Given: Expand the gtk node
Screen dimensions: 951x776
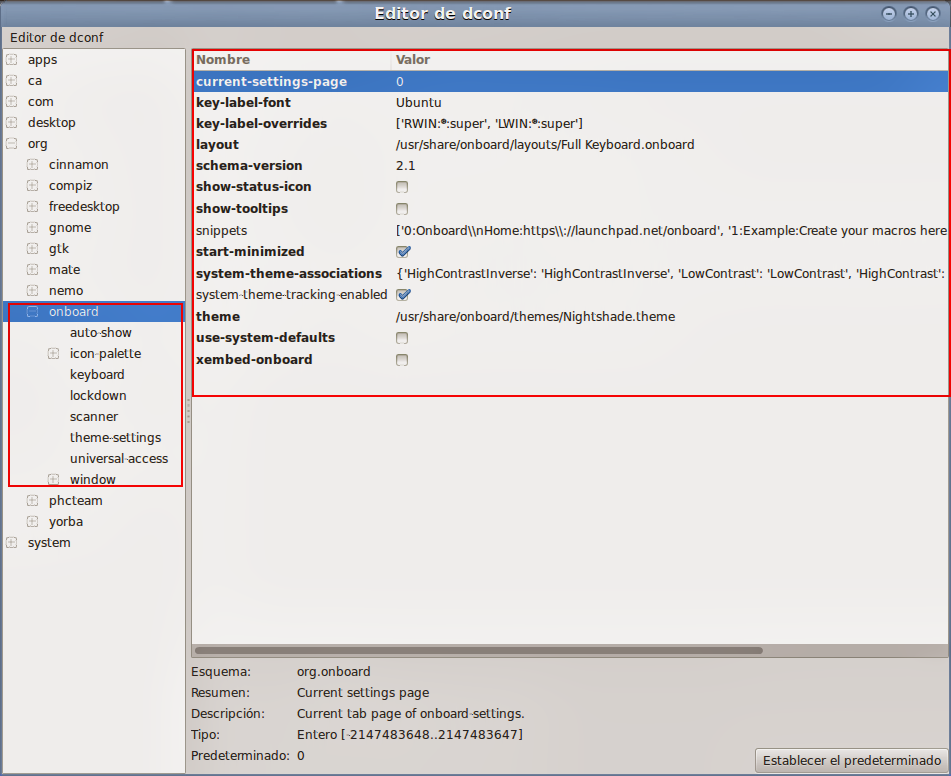Looking at the screenshot, I should [33, 249].
